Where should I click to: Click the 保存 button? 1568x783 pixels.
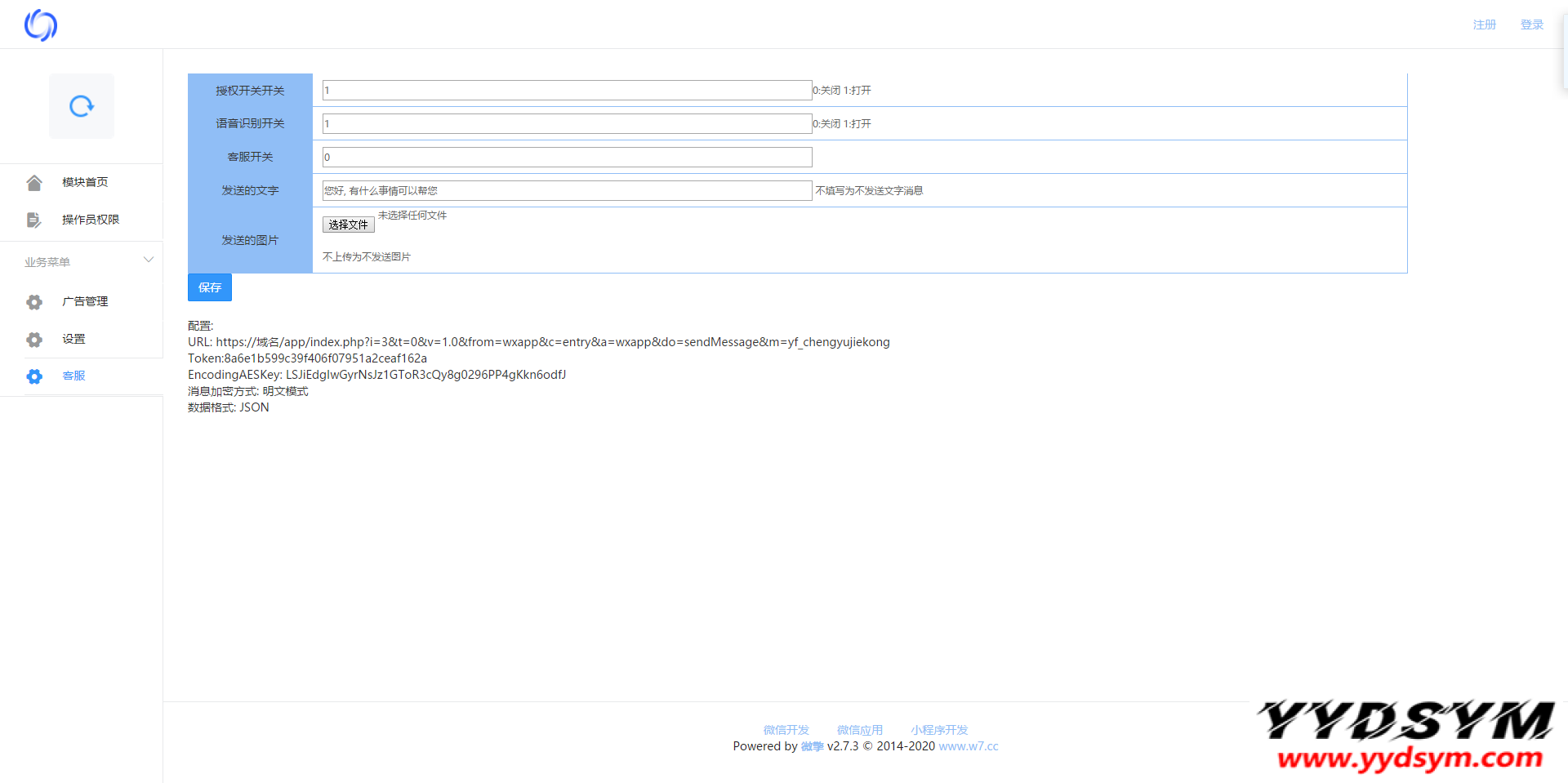pyautogui.click(x=210, y=287)
